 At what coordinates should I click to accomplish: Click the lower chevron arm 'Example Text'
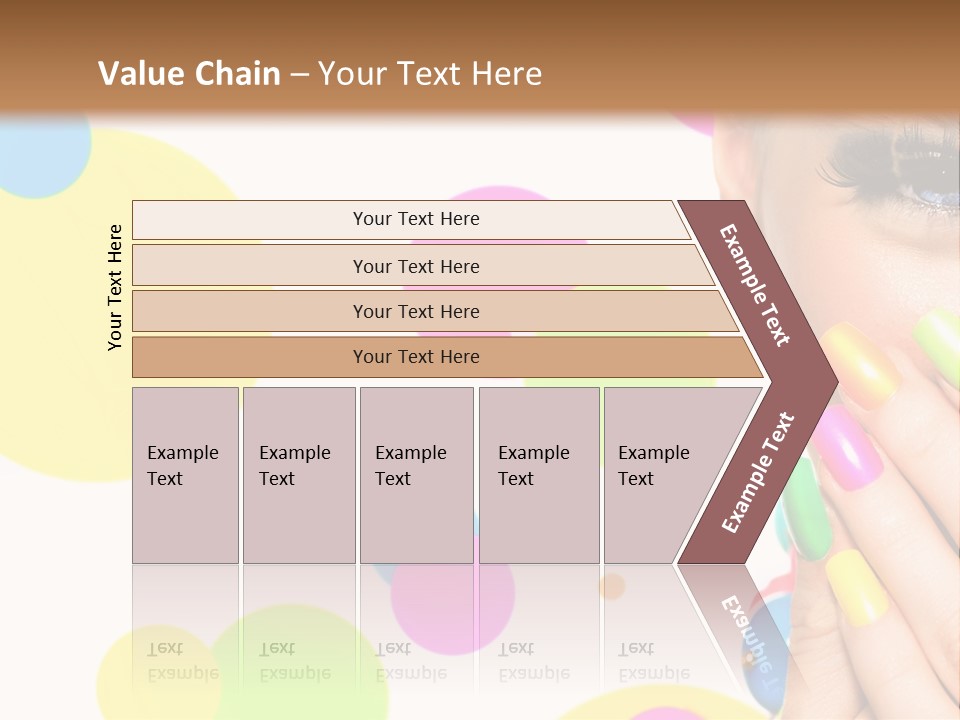(x=757, y=472)
